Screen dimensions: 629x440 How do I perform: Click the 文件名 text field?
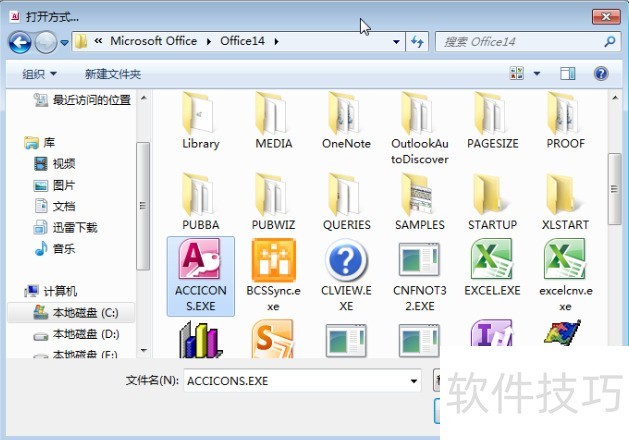coord(296,381)
